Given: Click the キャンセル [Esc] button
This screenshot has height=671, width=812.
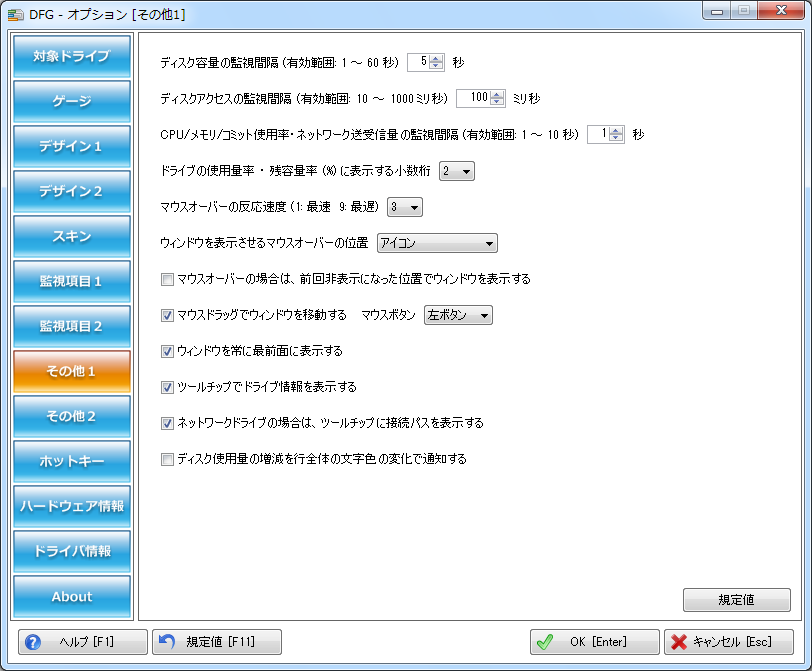Looking at the screenshot, I should [729, 642].
